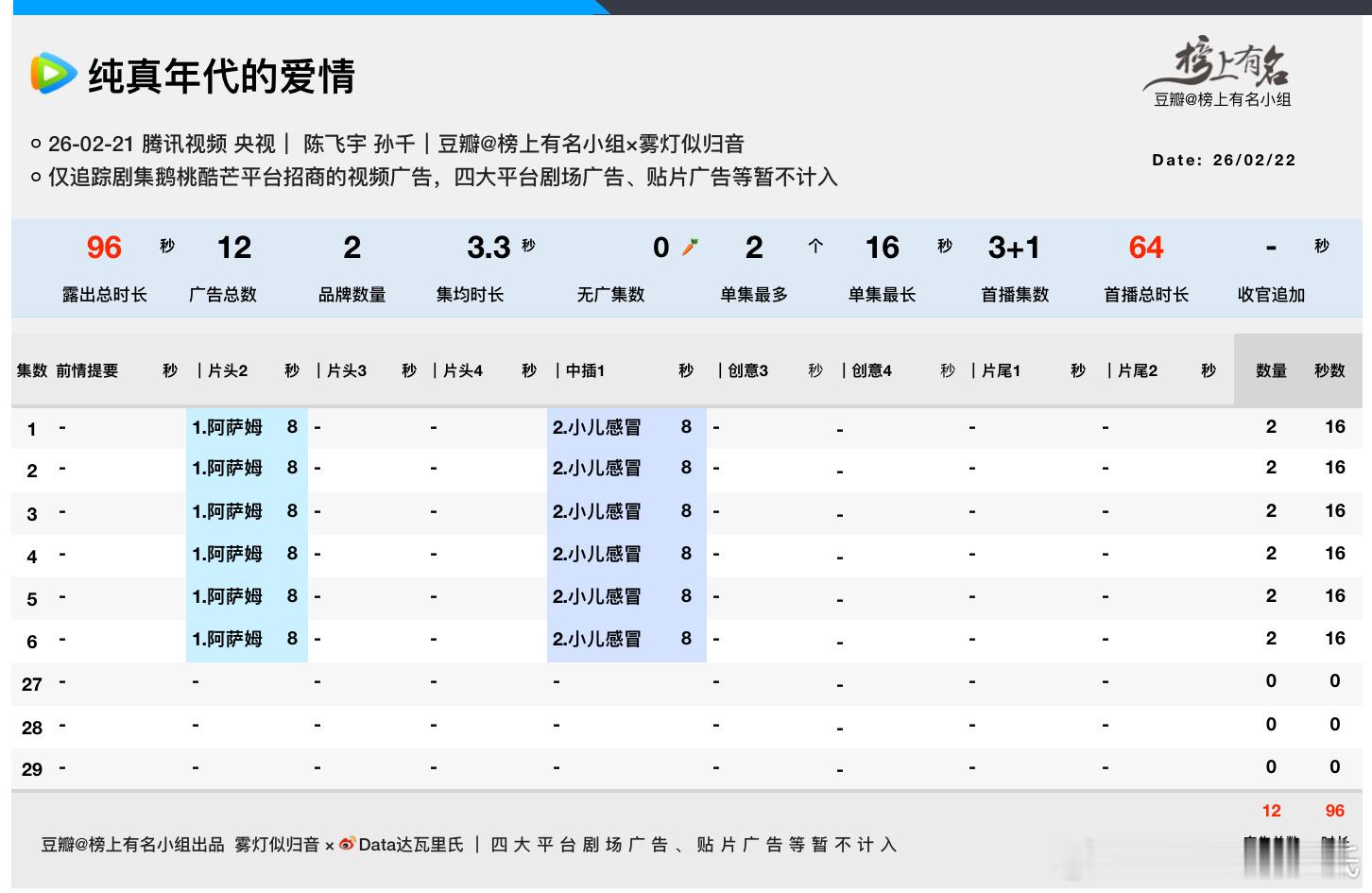Click the 片头3 column header
This screenshot has width=1372, height=893.
point(347,370)
